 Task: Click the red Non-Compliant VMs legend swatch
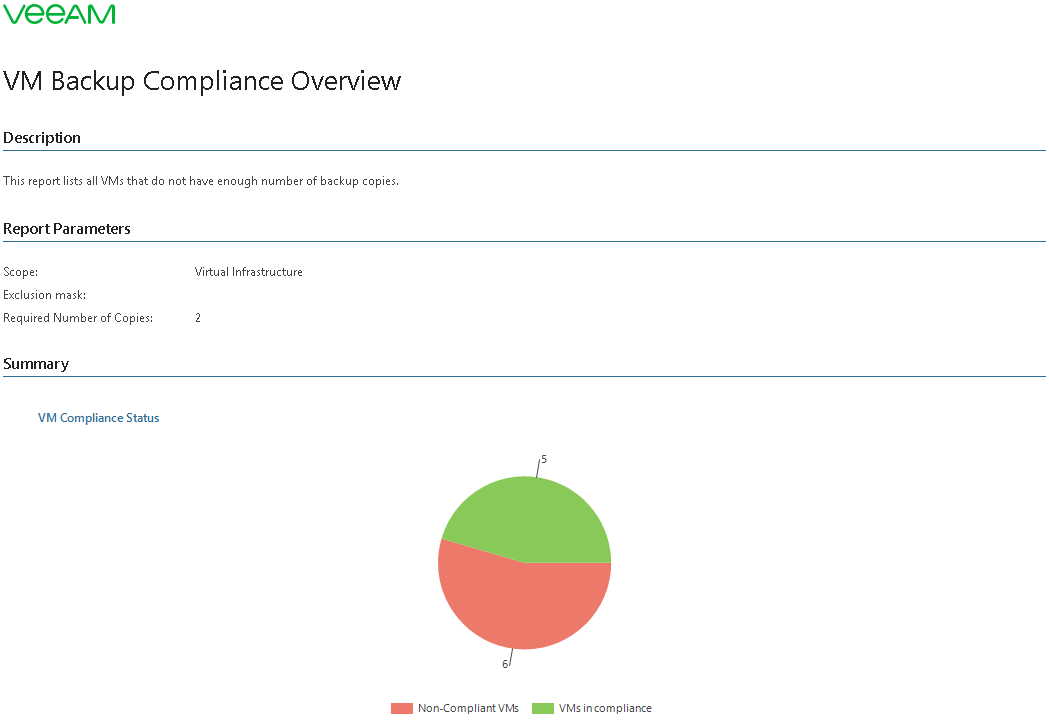402,708
